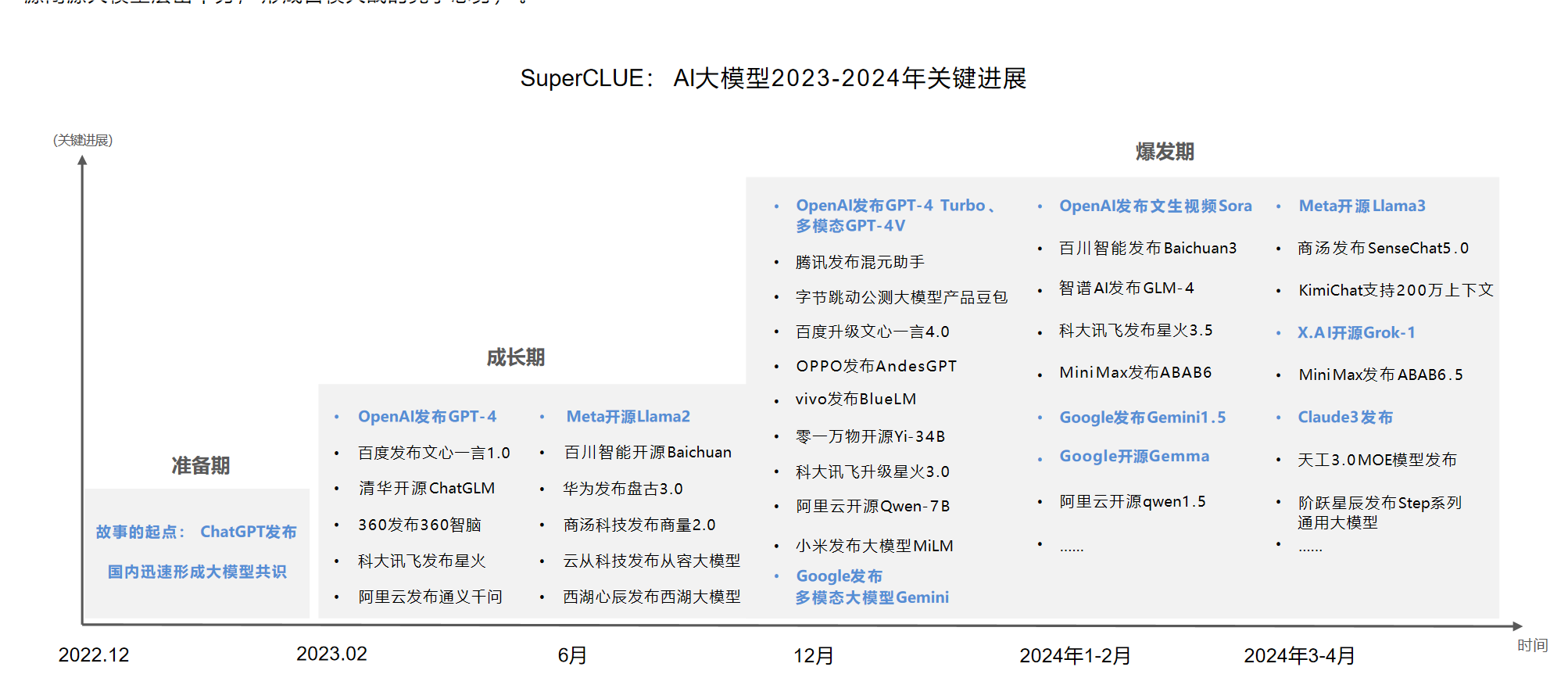
Task: Click the '准备期' phase heading
Action: 201,465
